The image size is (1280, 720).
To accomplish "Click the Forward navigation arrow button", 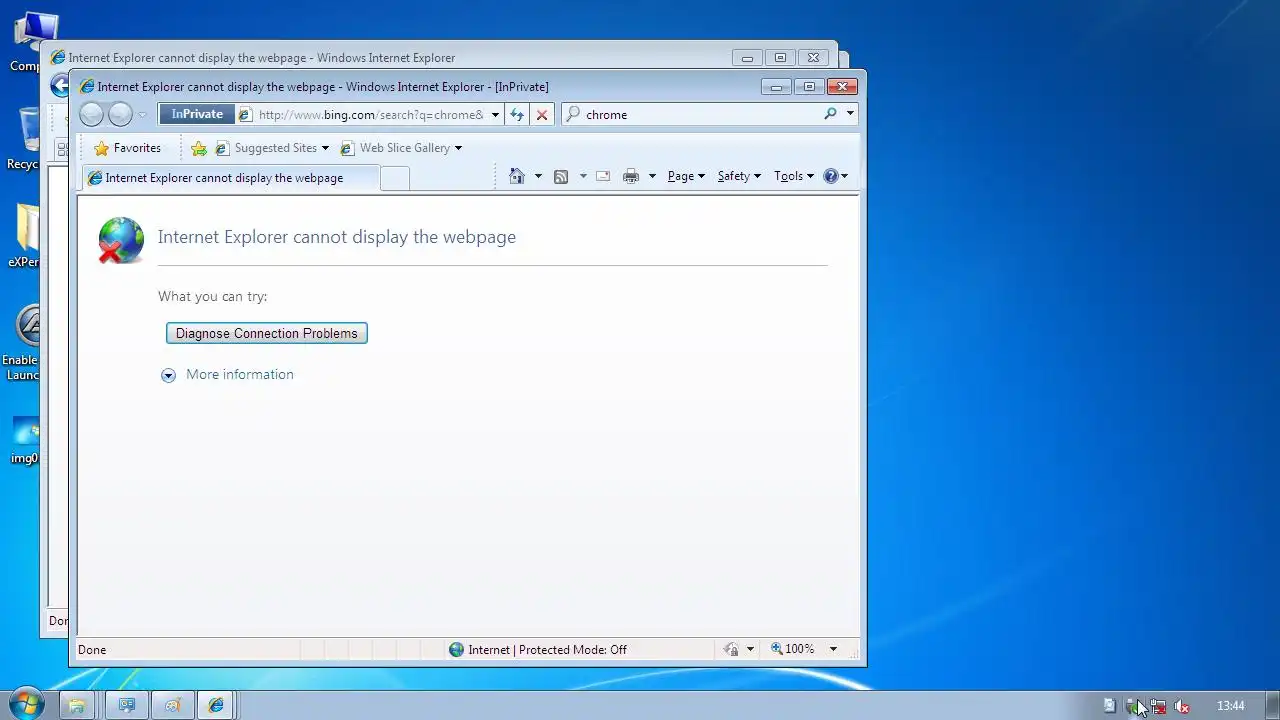I will 120,114.
